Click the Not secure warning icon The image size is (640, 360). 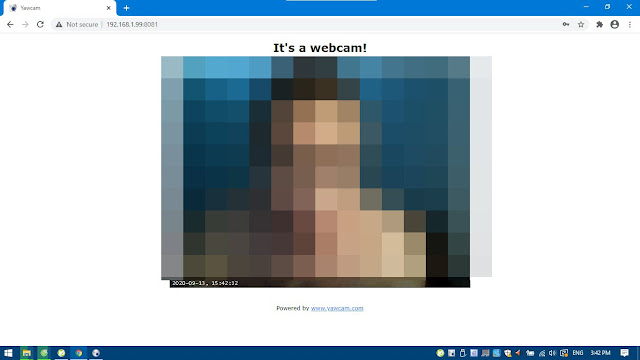click(59, 24)
